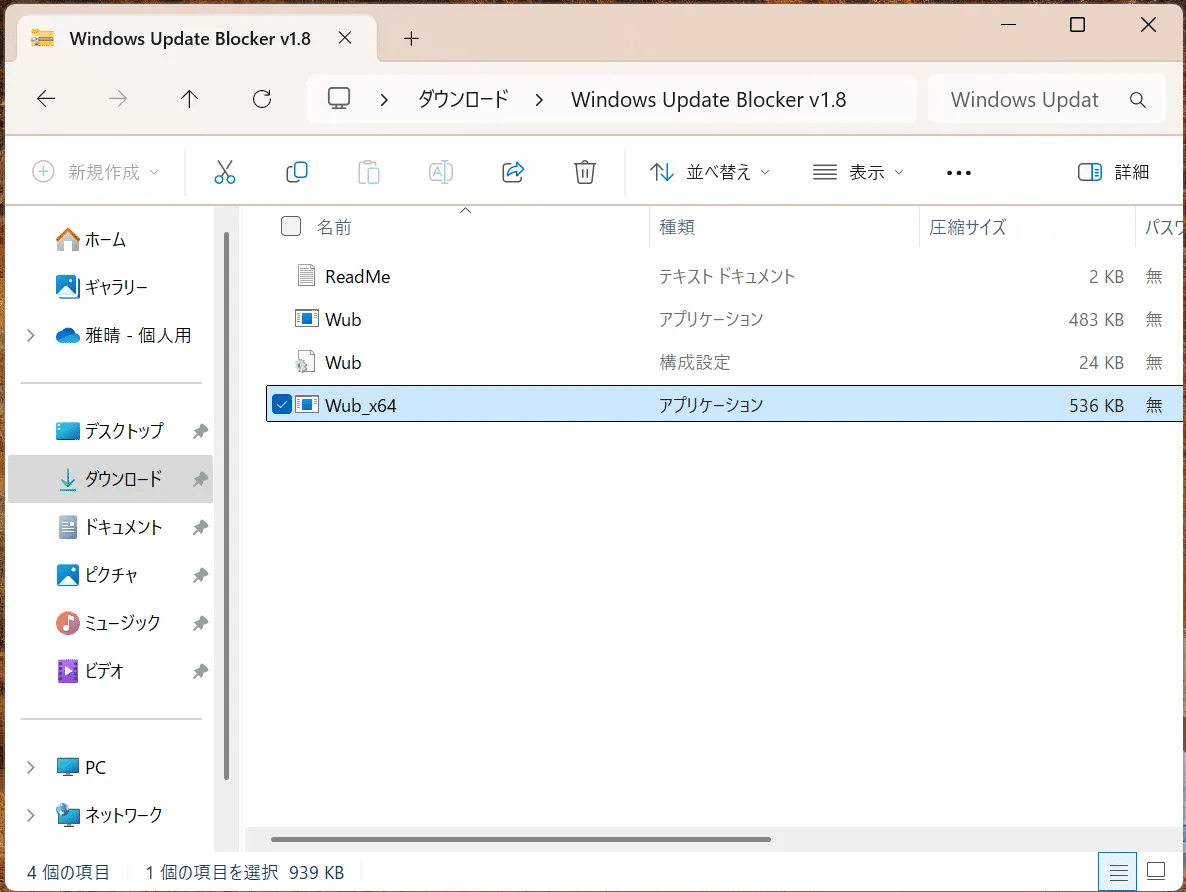Click the refresh icon in the navigation bar
1186x892 pixels.
tap(262, 98)
